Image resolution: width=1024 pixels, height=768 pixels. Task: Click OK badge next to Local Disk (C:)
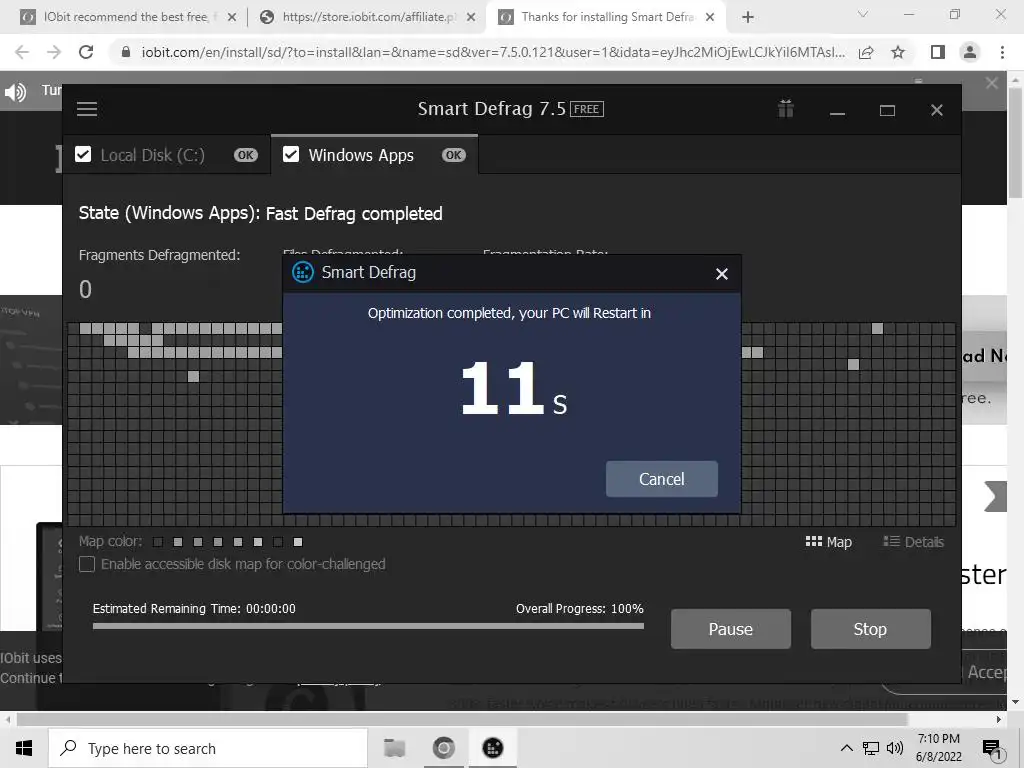coord(246,155)
